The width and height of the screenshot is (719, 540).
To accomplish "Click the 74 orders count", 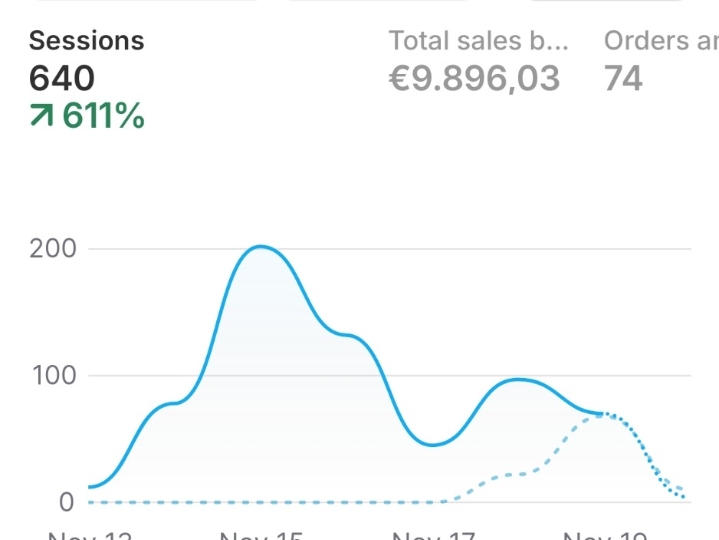I will pyautogui.click(x=623, y=78).
